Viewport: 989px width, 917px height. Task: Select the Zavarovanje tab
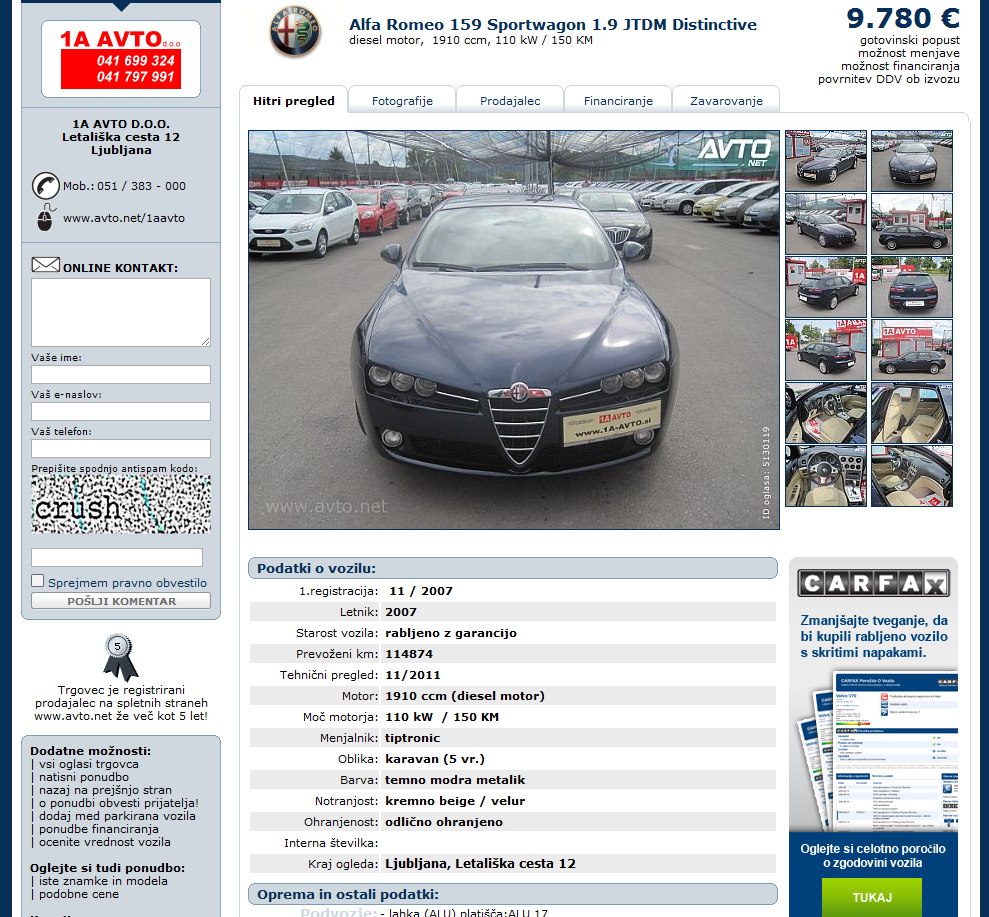726,100
